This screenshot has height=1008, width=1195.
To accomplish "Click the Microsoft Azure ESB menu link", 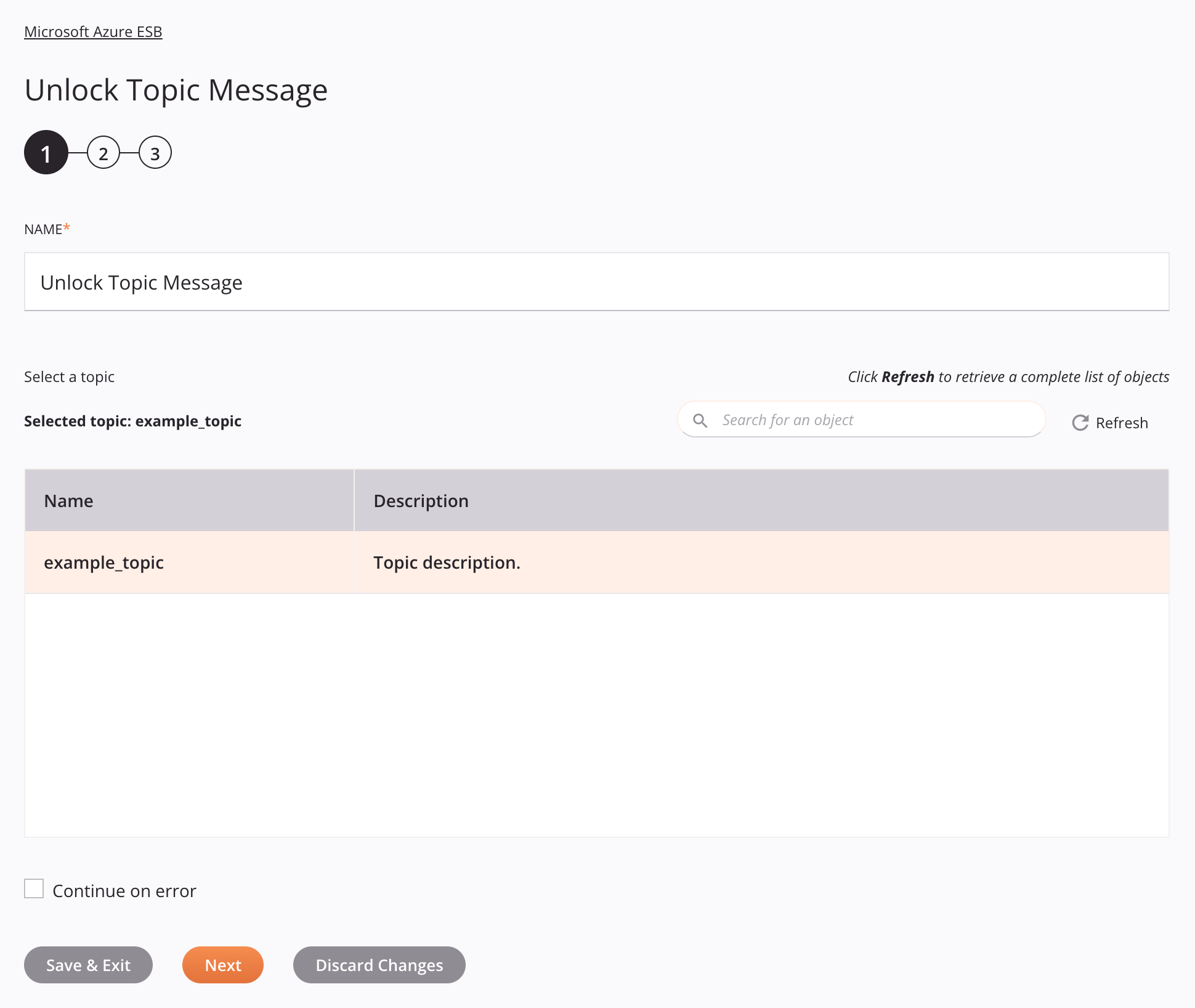I will click(92, 31).
